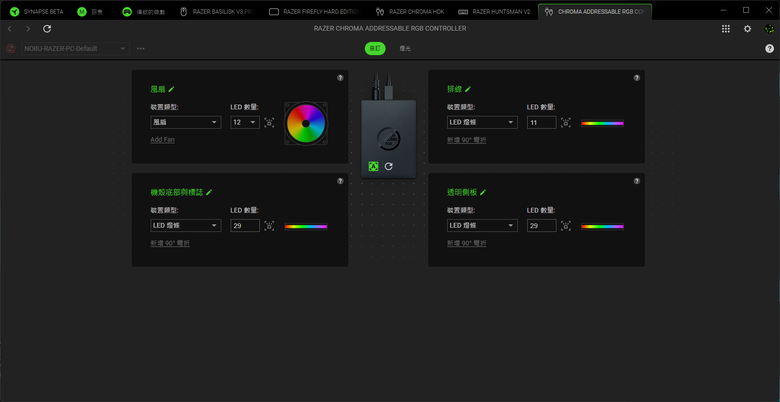Open help icon on 風扇 card

(x=340, y=78)
